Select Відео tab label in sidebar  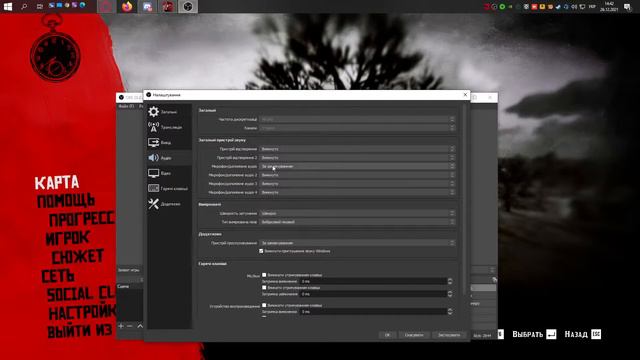pyautogui.click(x=166, y=173)
